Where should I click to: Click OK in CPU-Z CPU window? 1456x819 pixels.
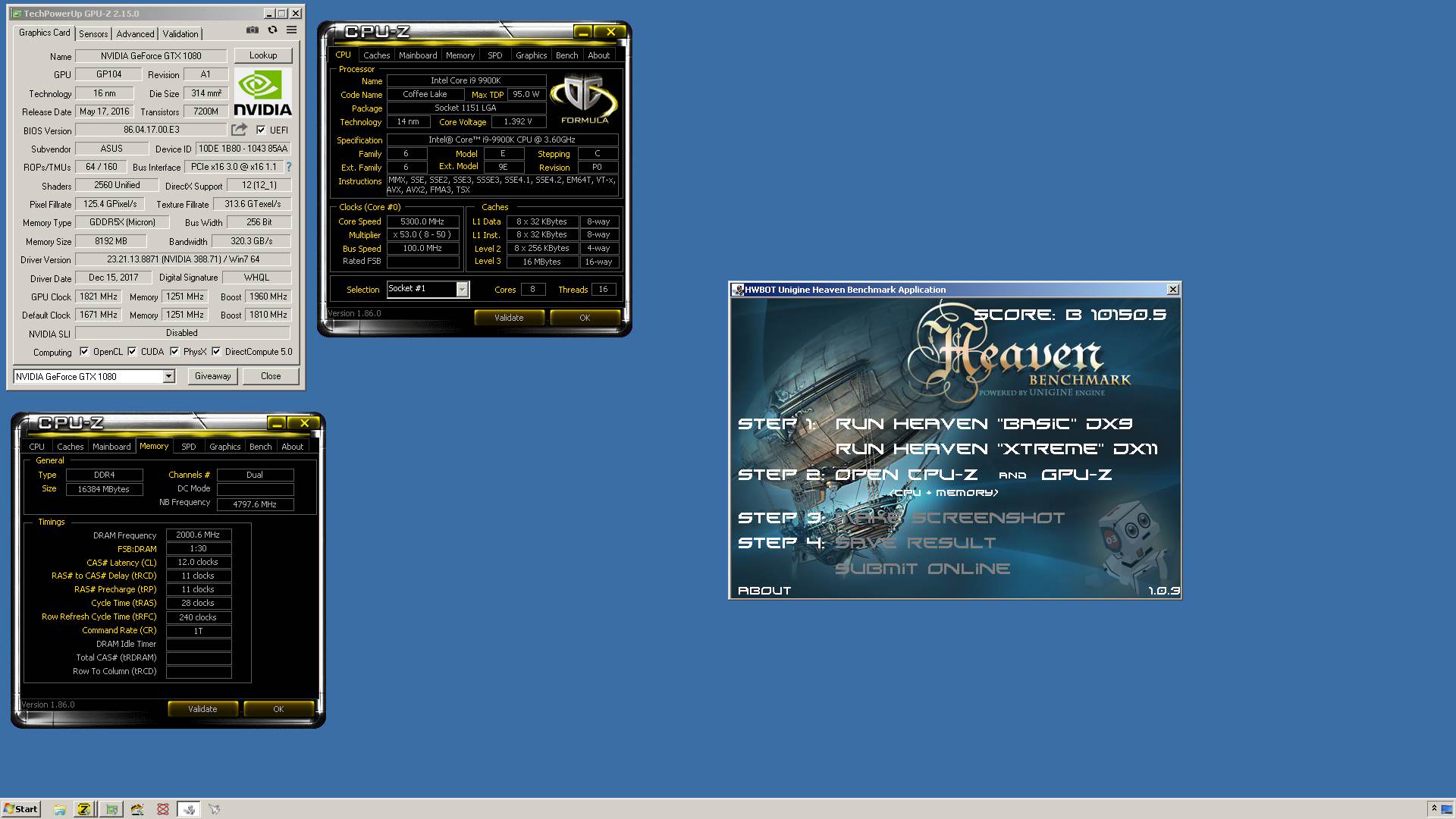click(x=585, y=318)
